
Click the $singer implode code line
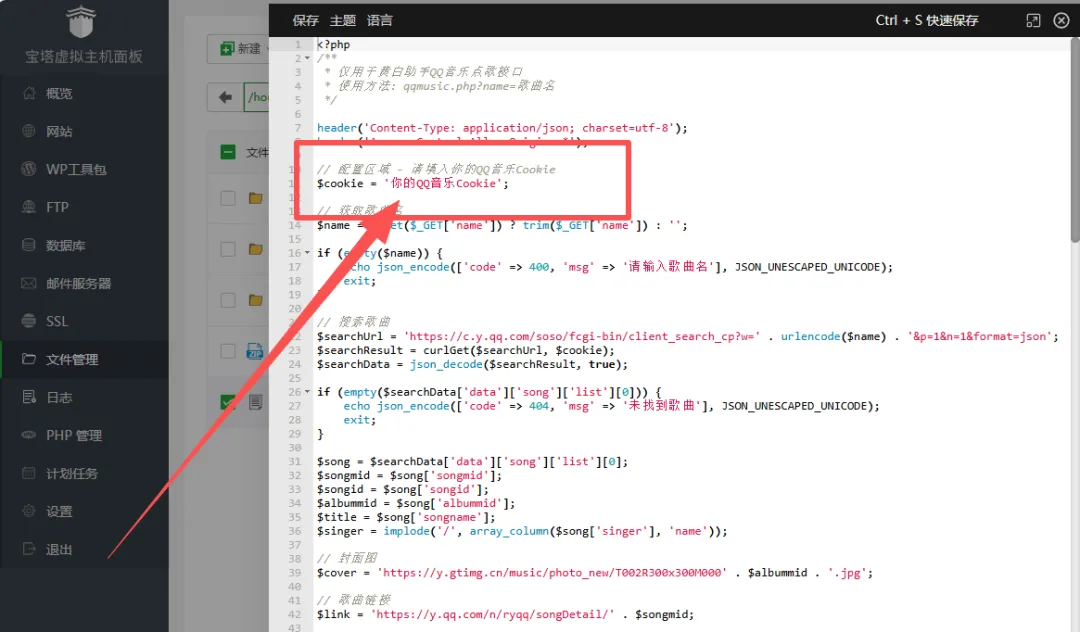pyautogui.click(x=521, y=531)
